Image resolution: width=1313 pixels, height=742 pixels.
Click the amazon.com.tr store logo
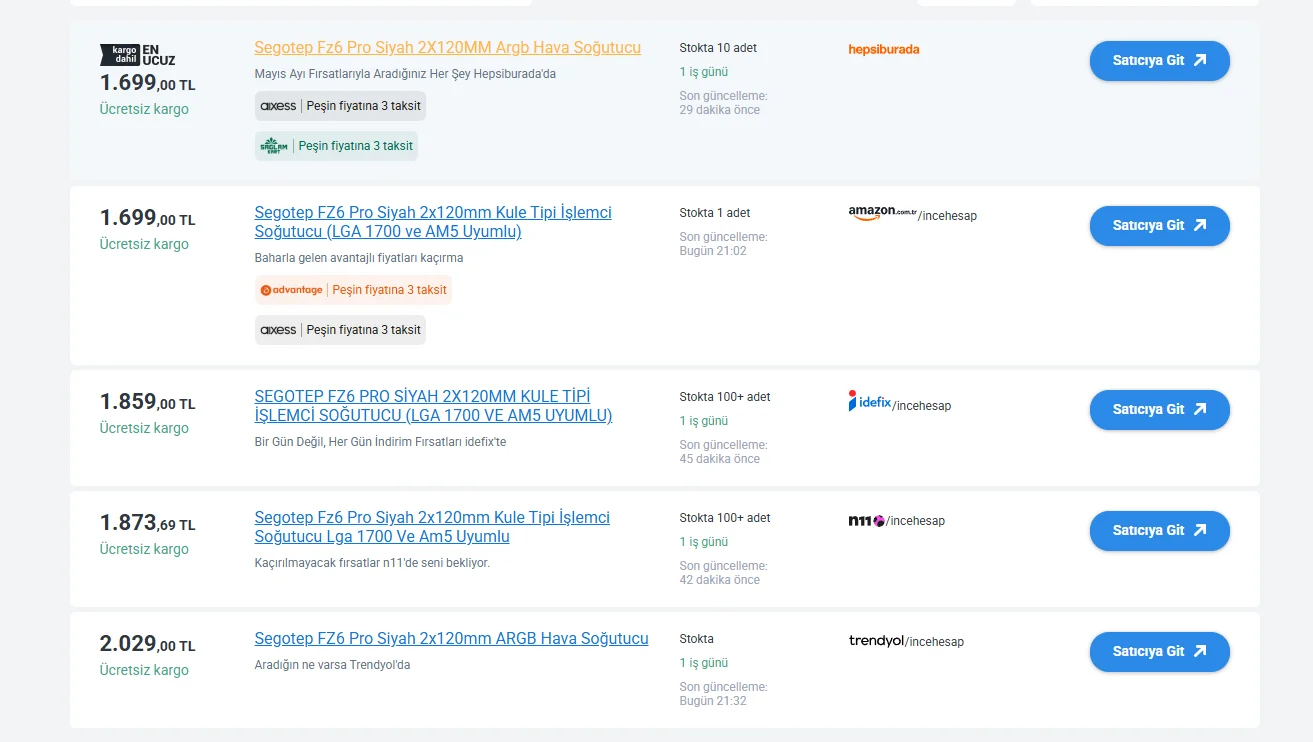click(x=883, y=212)
